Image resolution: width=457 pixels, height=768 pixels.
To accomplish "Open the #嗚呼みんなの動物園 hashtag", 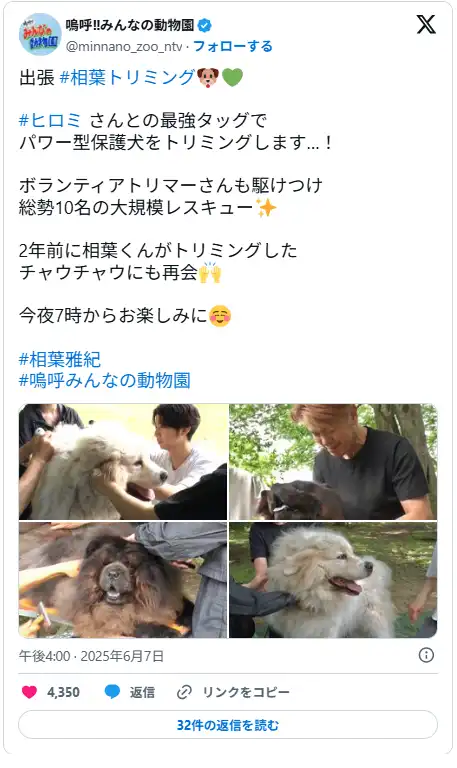I will click(x=104, y=381).
